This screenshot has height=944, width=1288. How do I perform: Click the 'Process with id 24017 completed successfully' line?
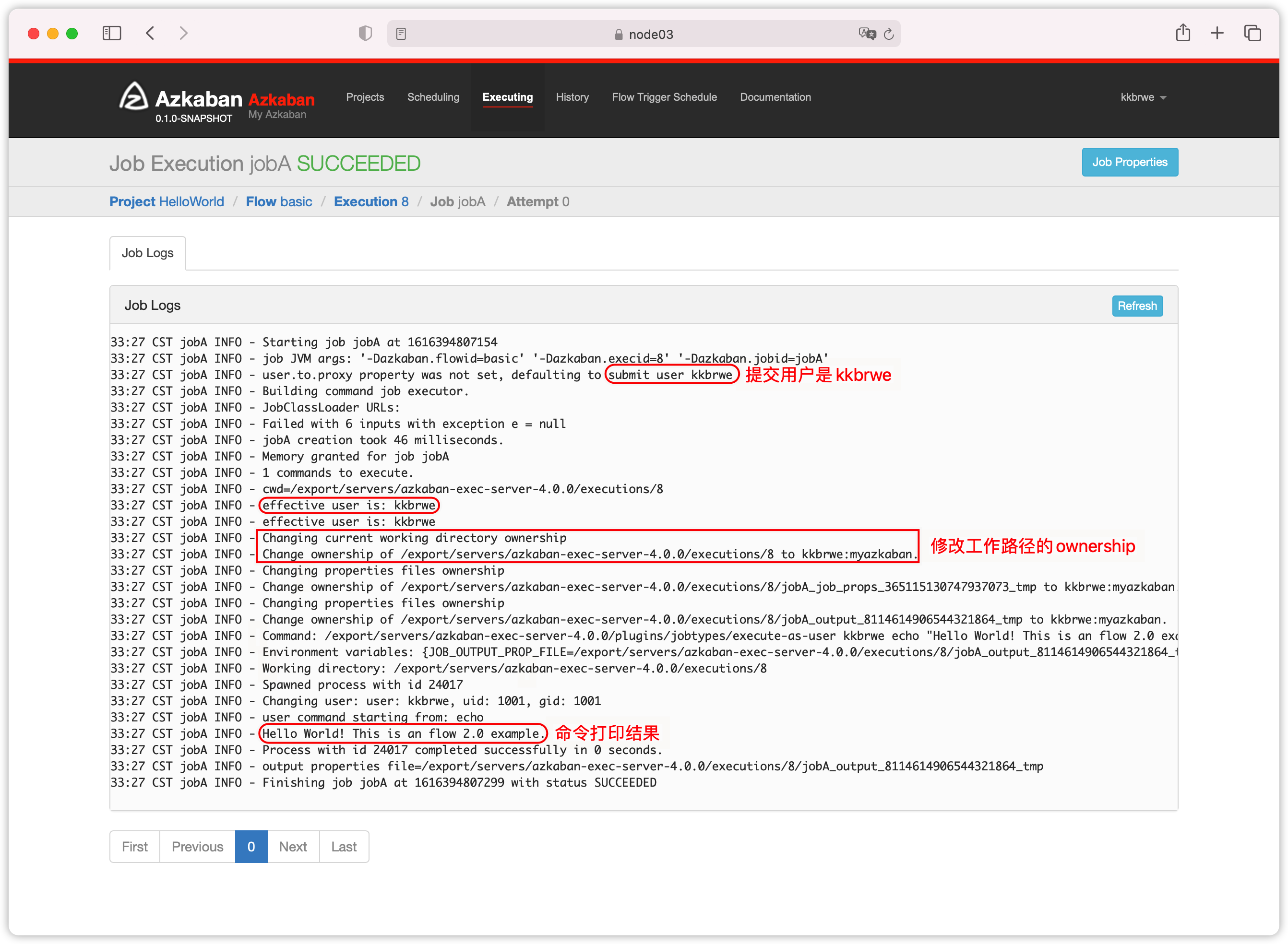(462, 750)
